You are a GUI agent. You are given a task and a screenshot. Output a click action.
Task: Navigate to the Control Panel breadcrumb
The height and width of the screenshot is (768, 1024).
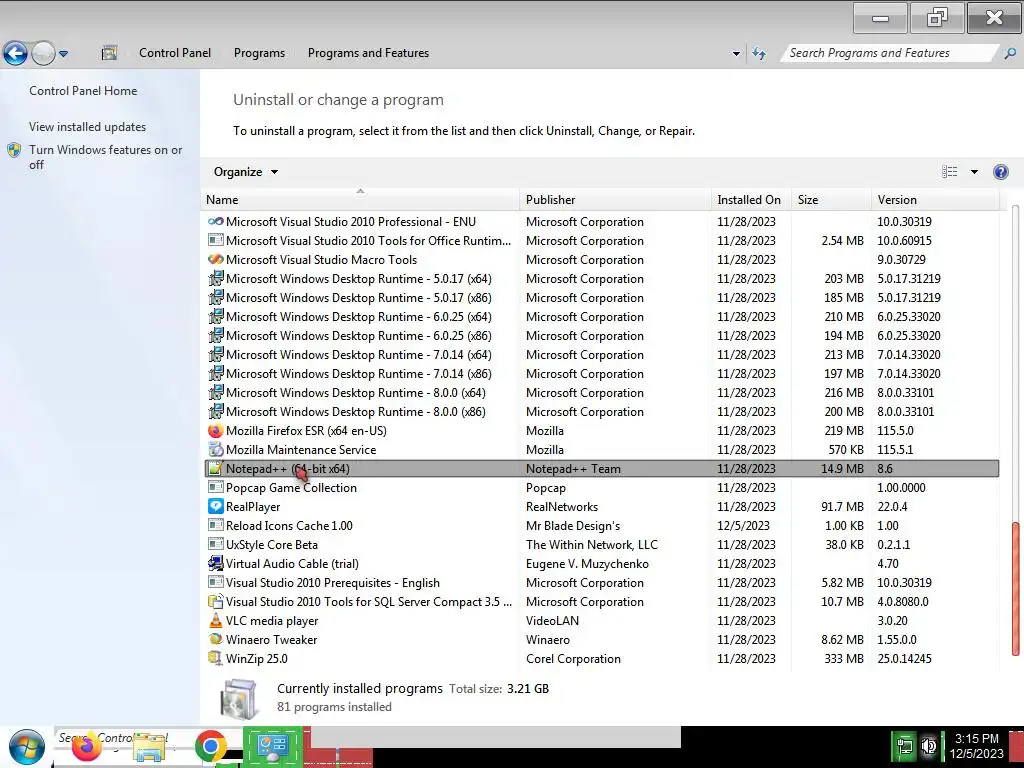click(175, 53)
